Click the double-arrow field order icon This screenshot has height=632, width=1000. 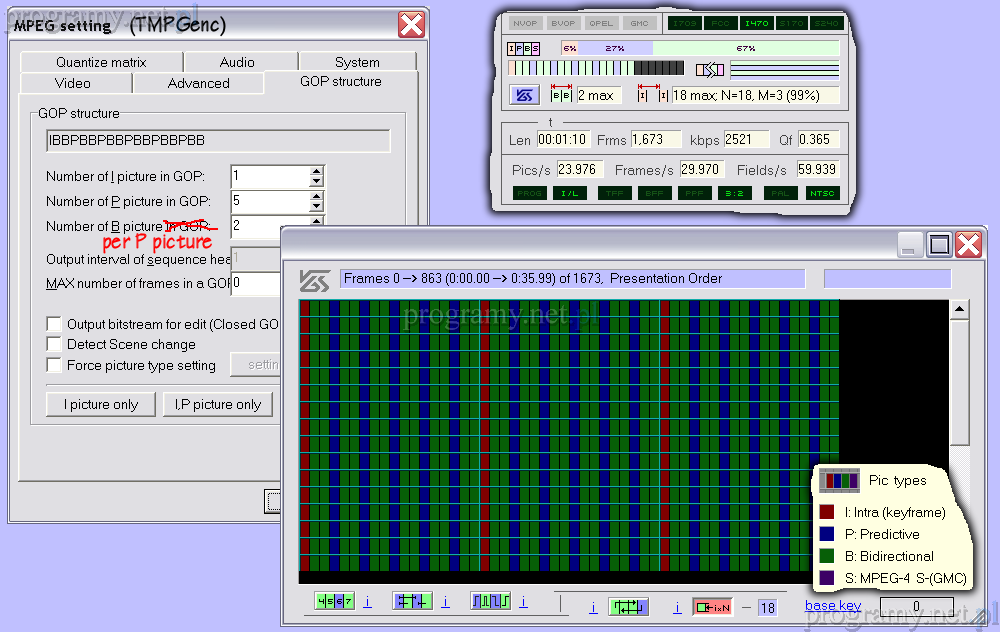tap(709, 69)
